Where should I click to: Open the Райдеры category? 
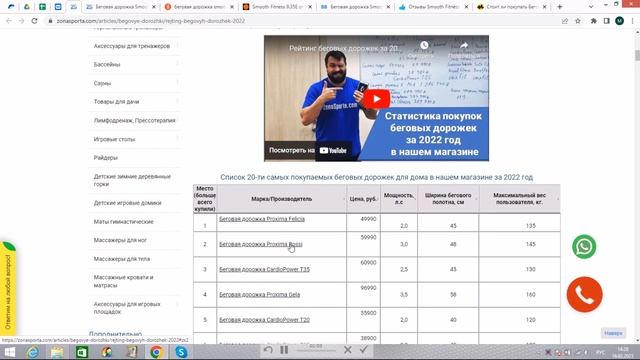106,158
